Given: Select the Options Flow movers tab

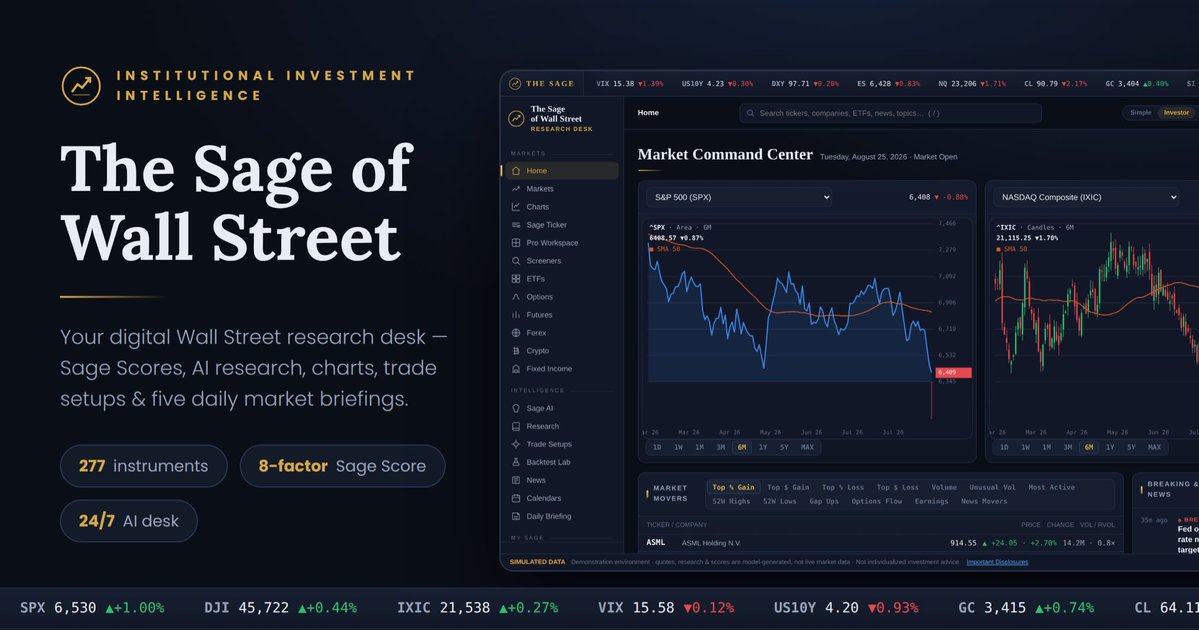Looking at the screenshot, I should (876, 502).
